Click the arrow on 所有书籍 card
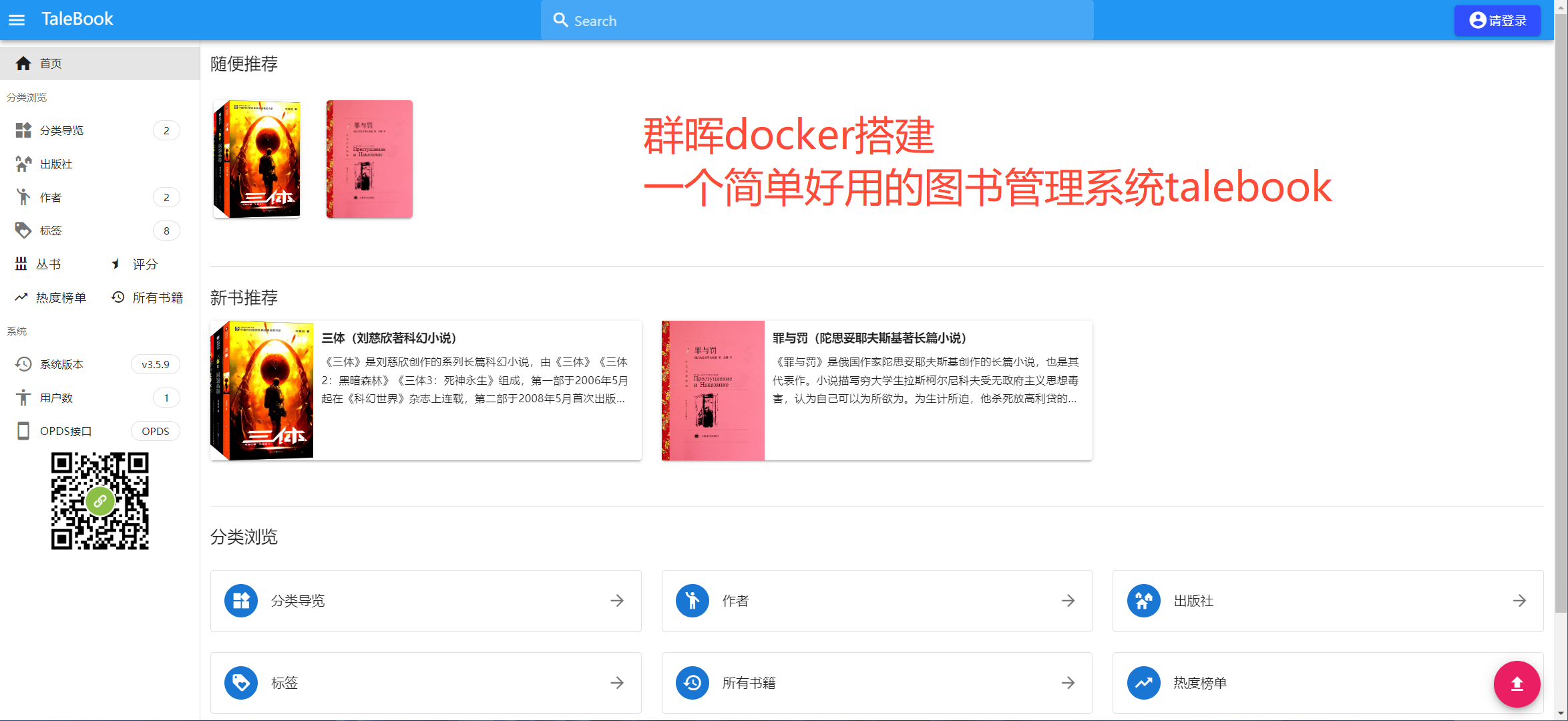This screenshot has width=1568, height=721. tap(1068, 683)
